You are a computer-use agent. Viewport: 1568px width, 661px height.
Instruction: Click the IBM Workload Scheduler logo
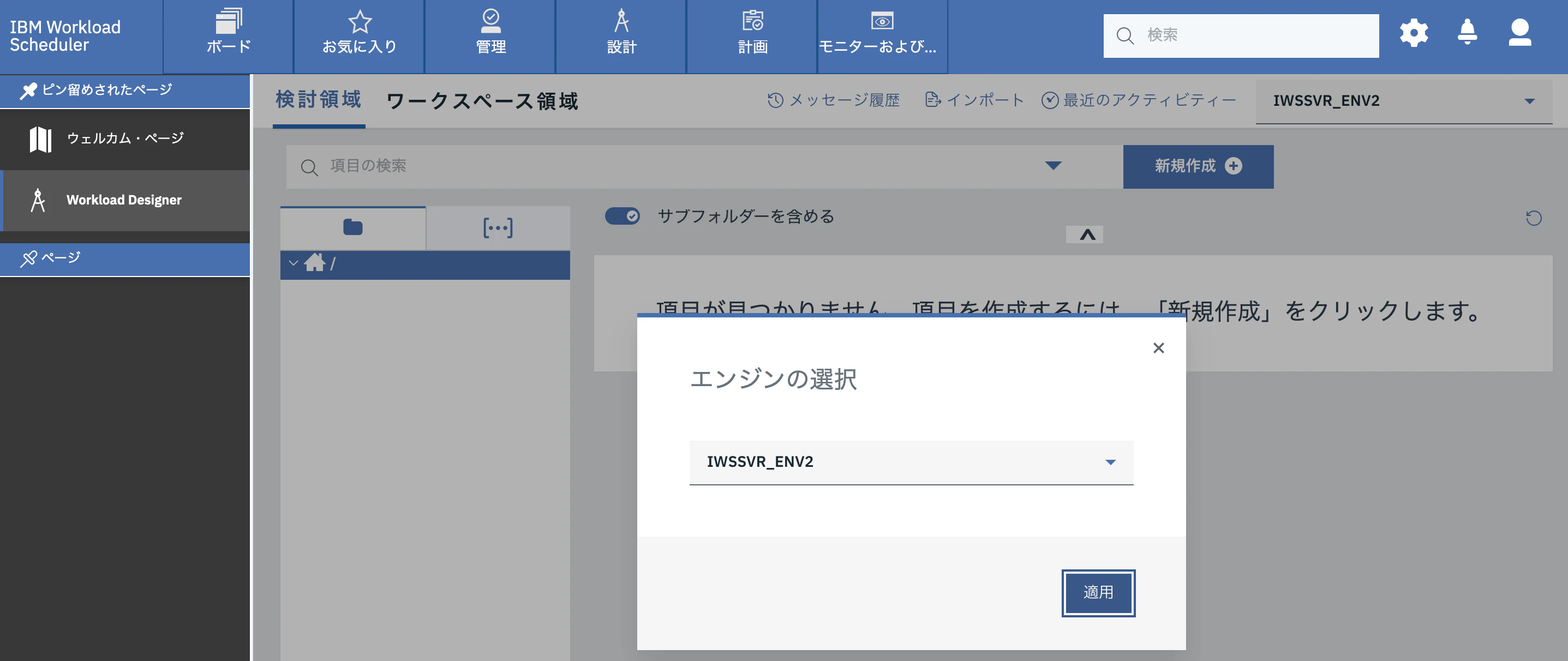[x=65, y=36]
